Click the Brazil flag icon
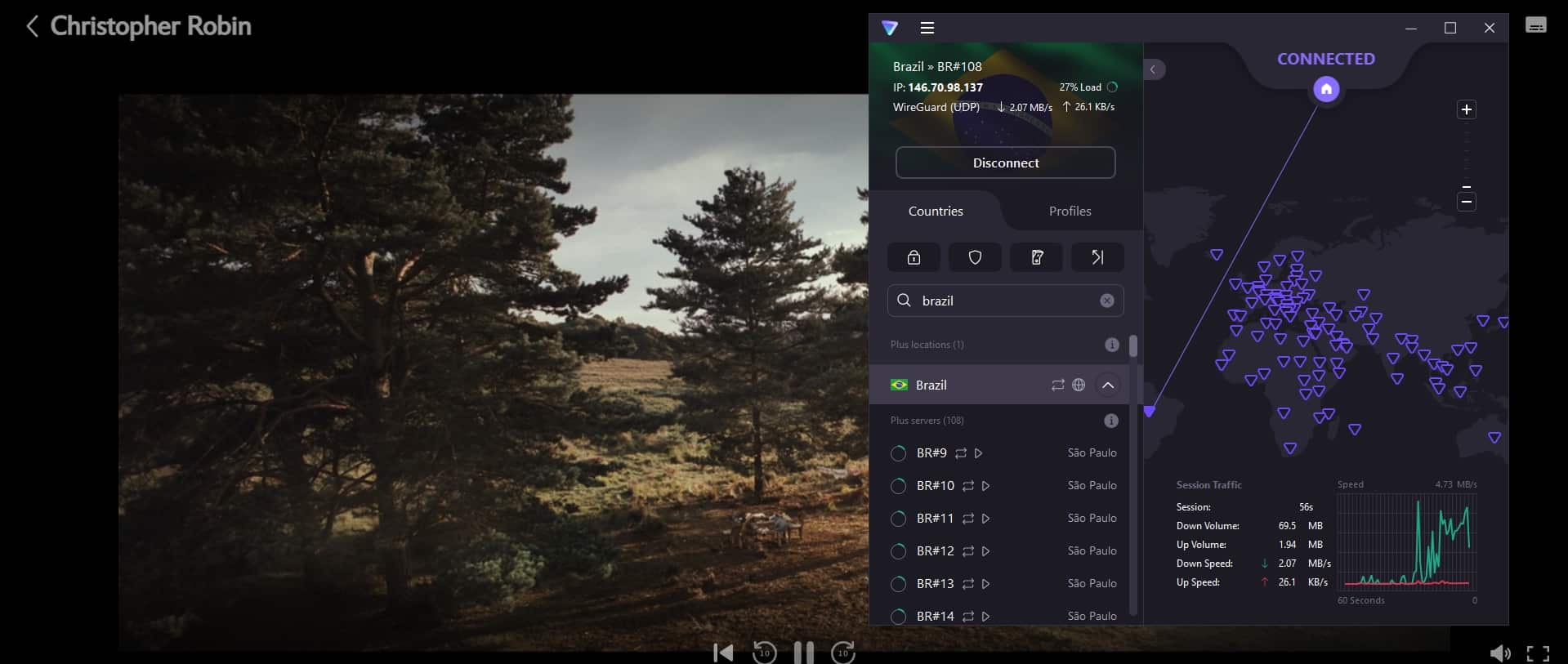The width and height of the screenshot is (1568, 664). point(899,385)
